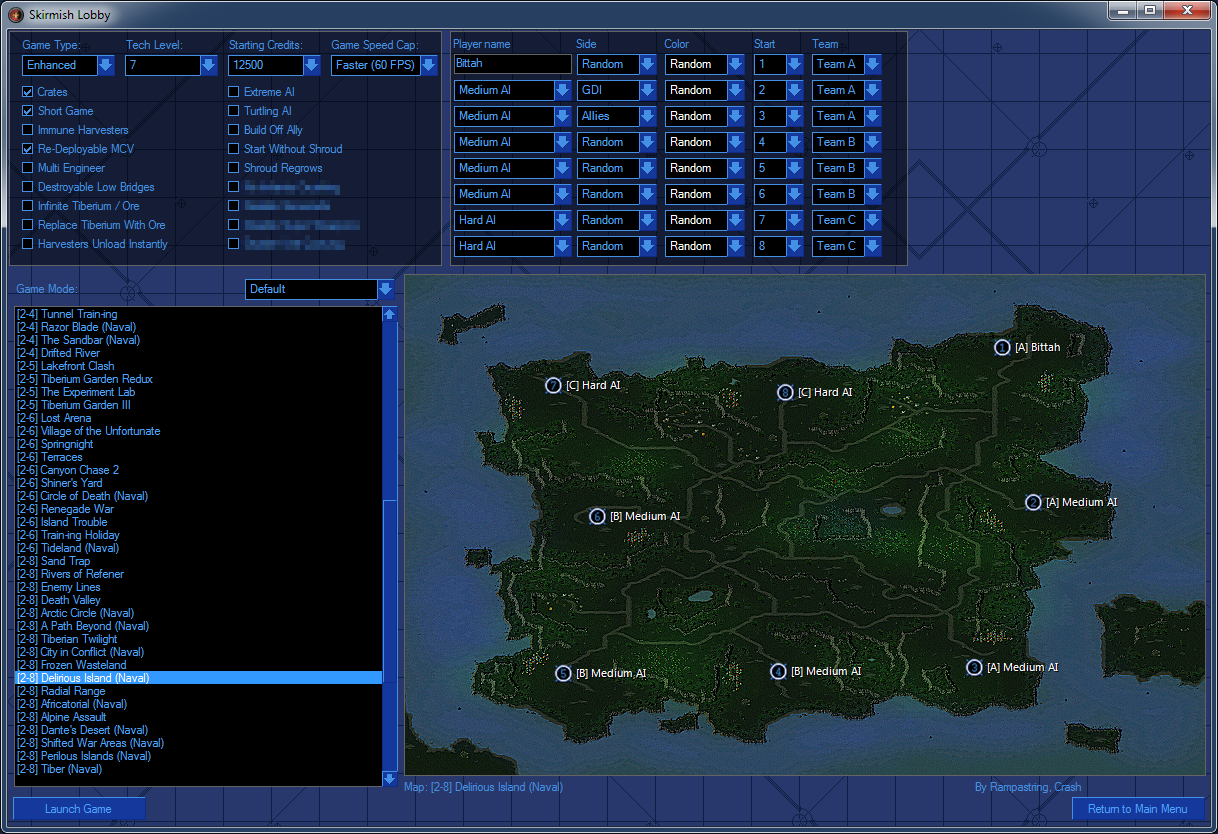Check the Turtling AI box

point(234,111)
